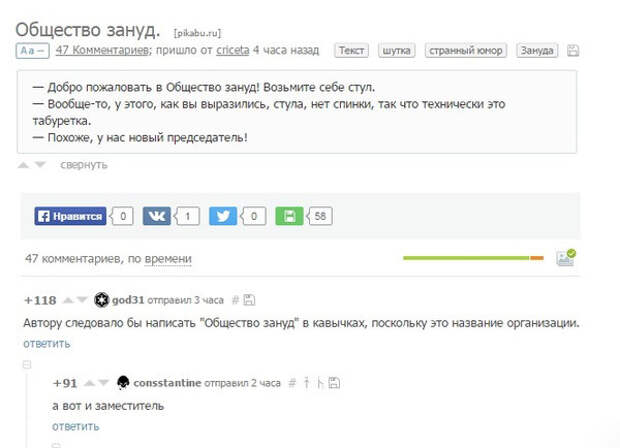
Task: Click the save count 58
Action: (320, 216)
